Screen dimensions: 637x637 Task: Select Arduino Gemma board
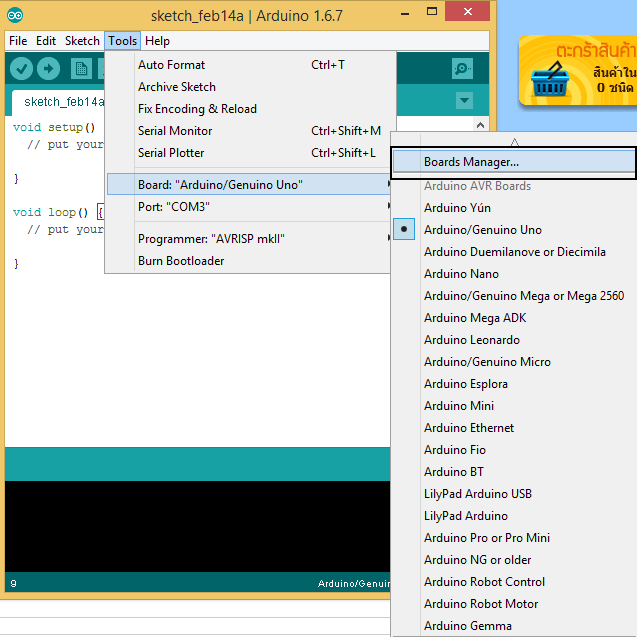pos(514,626)
